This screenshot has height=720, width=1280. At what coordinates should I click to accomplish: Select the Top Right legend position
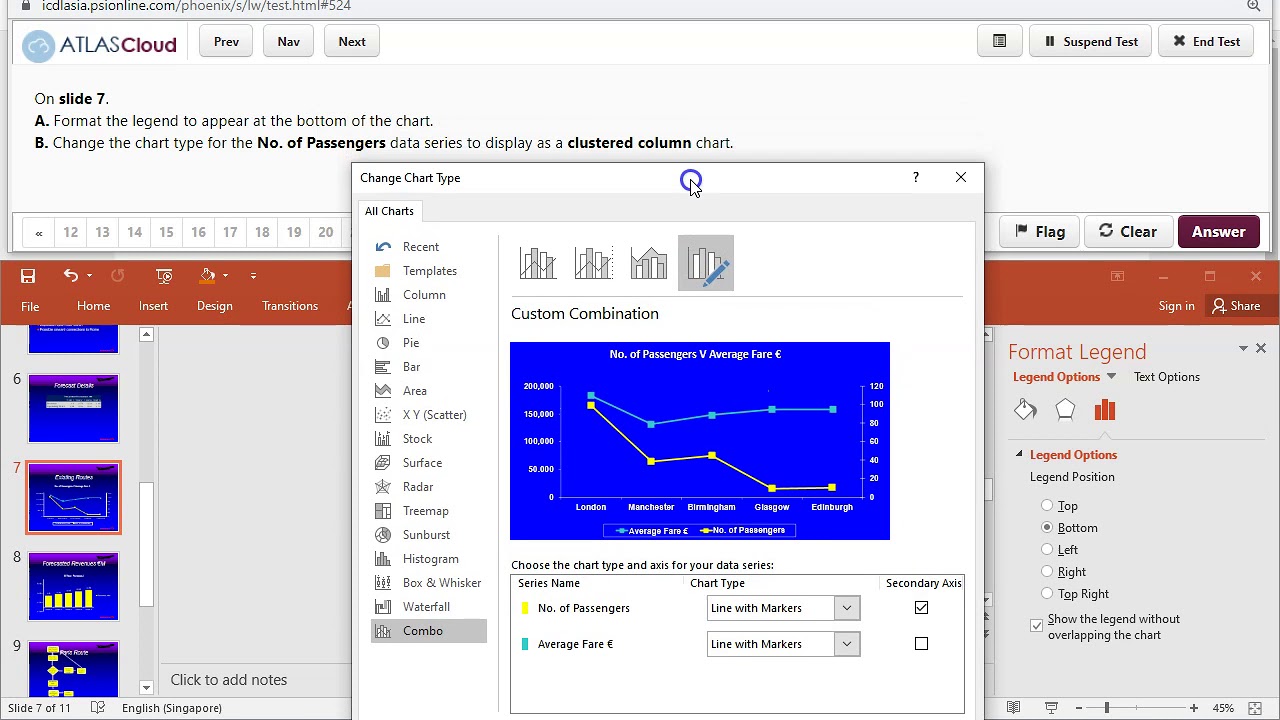[x=1047, y=594]
